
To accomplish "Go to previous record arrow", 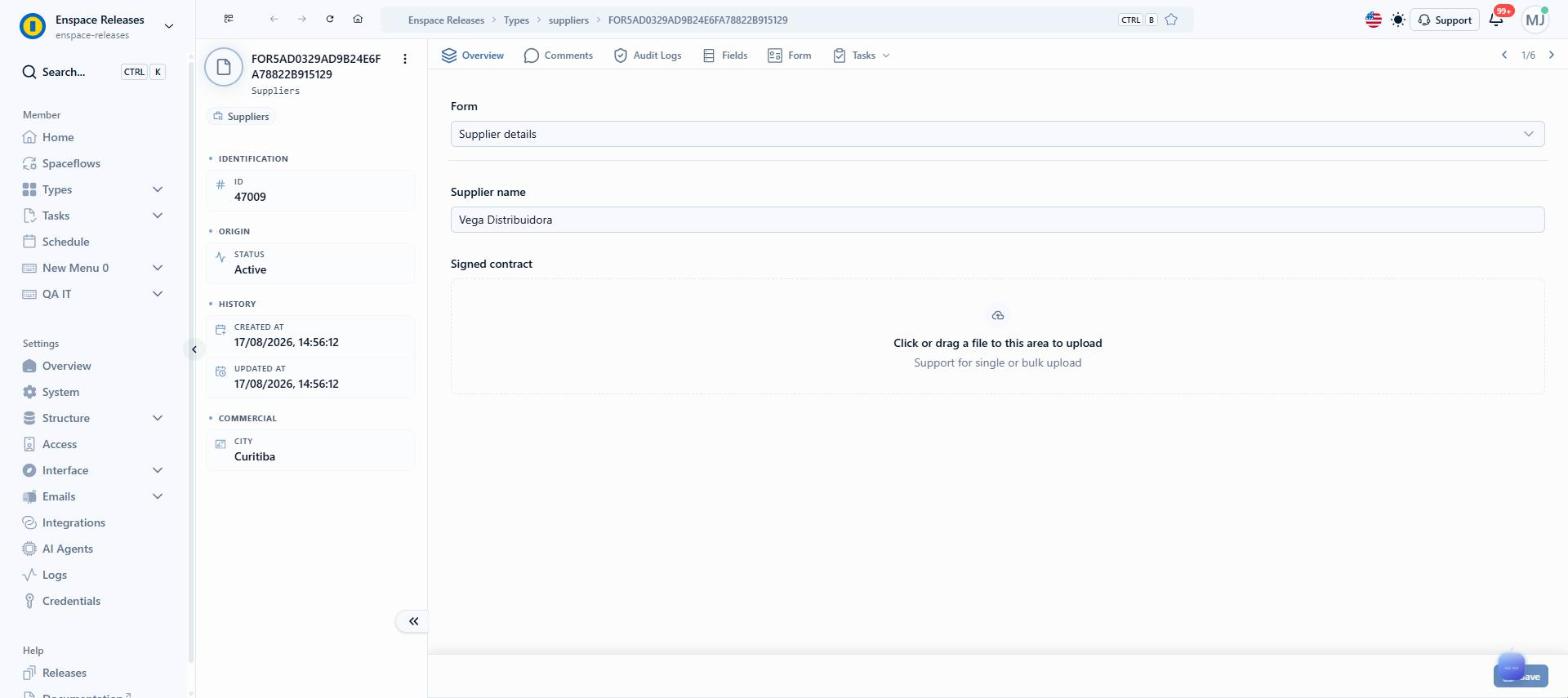I will pos(1504,55).
